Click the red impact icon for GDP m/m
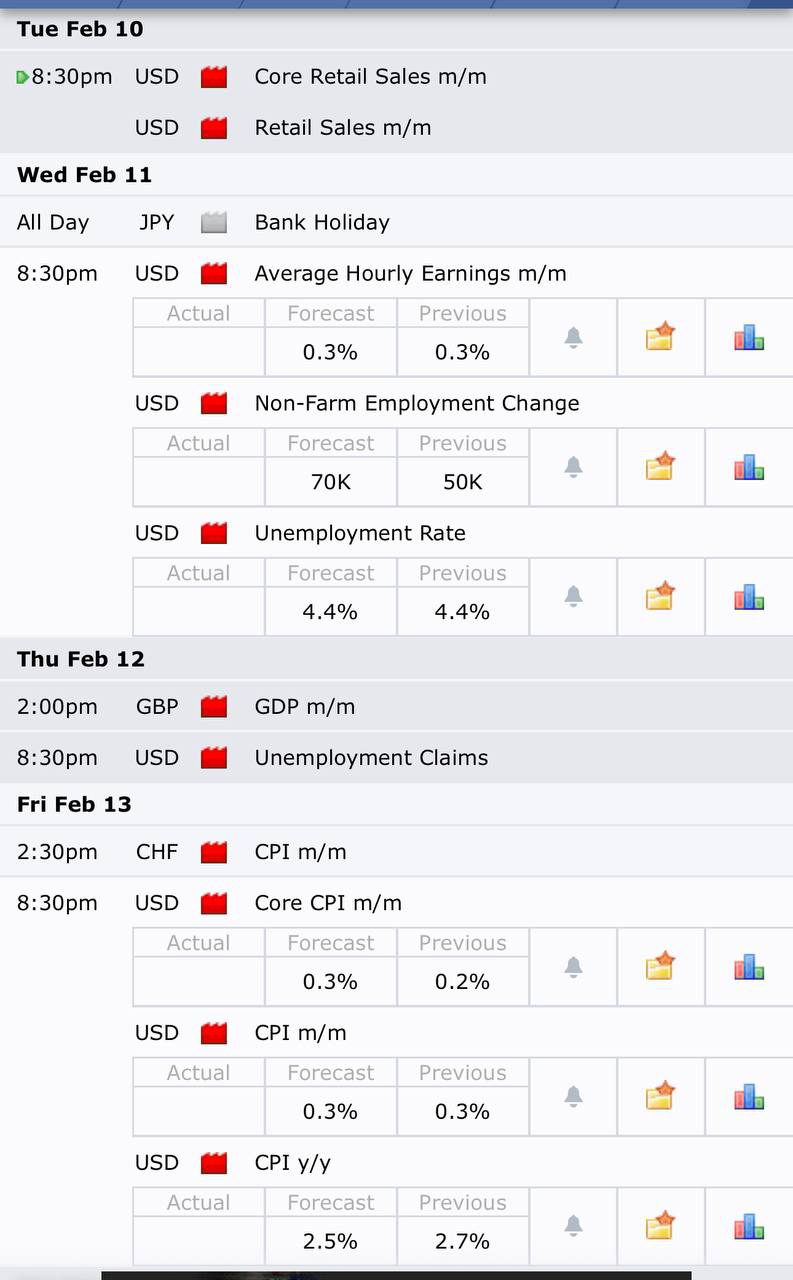Screen dimensions: 793x1280 (x=214, y=707)
